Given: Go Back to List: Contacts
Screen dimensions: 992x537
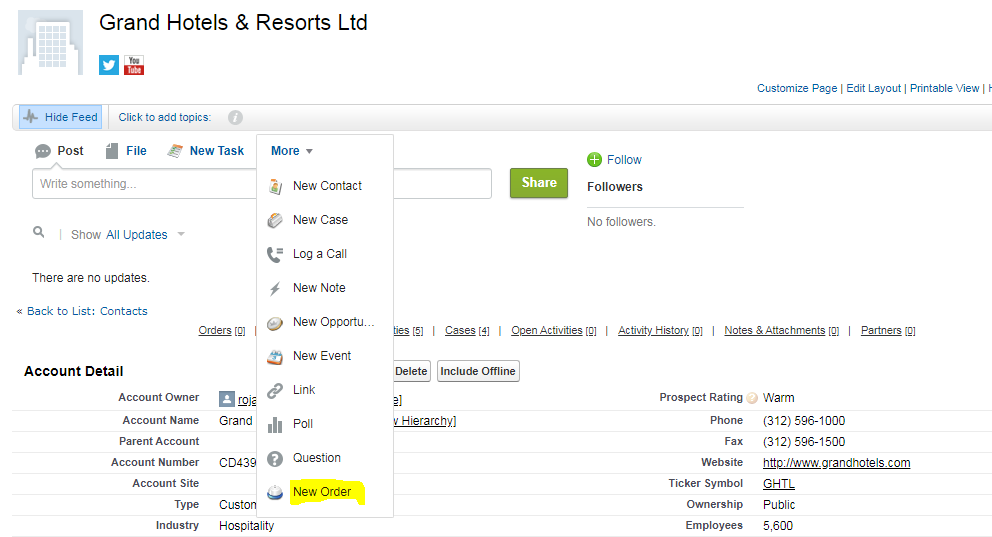Looking at the screenshot, I should (x=87, y=311).
